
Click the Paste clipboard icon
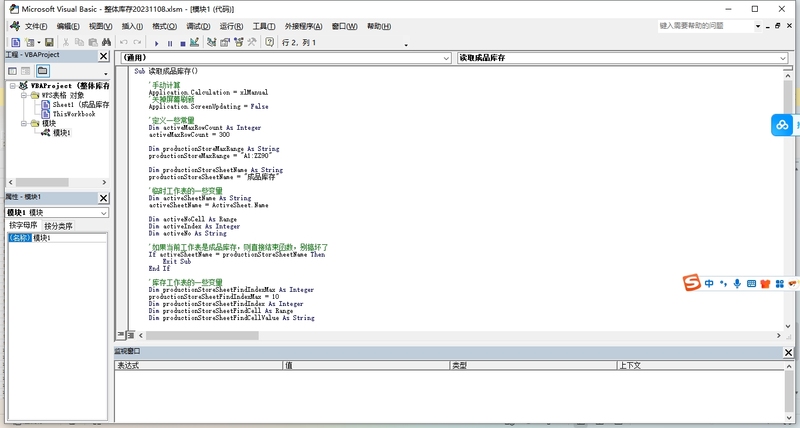pos(92,42)
